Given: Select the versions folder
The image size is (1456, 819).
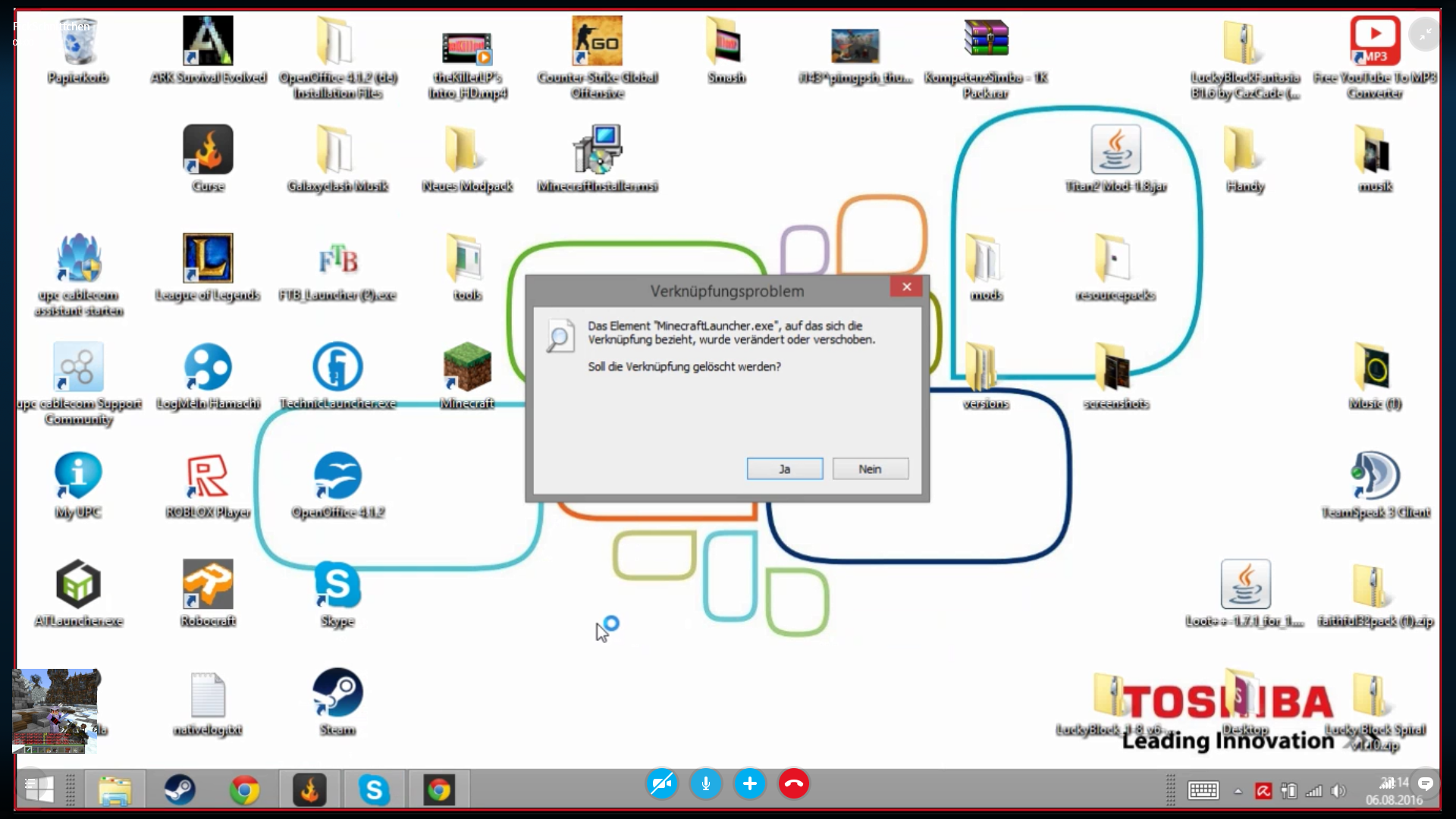Looking at the screenshot, I should 986,376.
